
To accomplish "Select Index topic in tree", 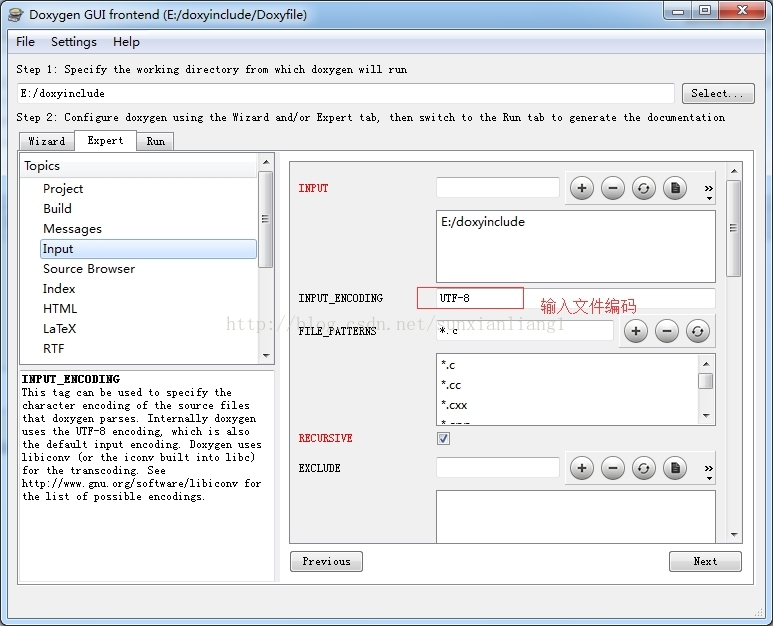I will tap(59, 289).
